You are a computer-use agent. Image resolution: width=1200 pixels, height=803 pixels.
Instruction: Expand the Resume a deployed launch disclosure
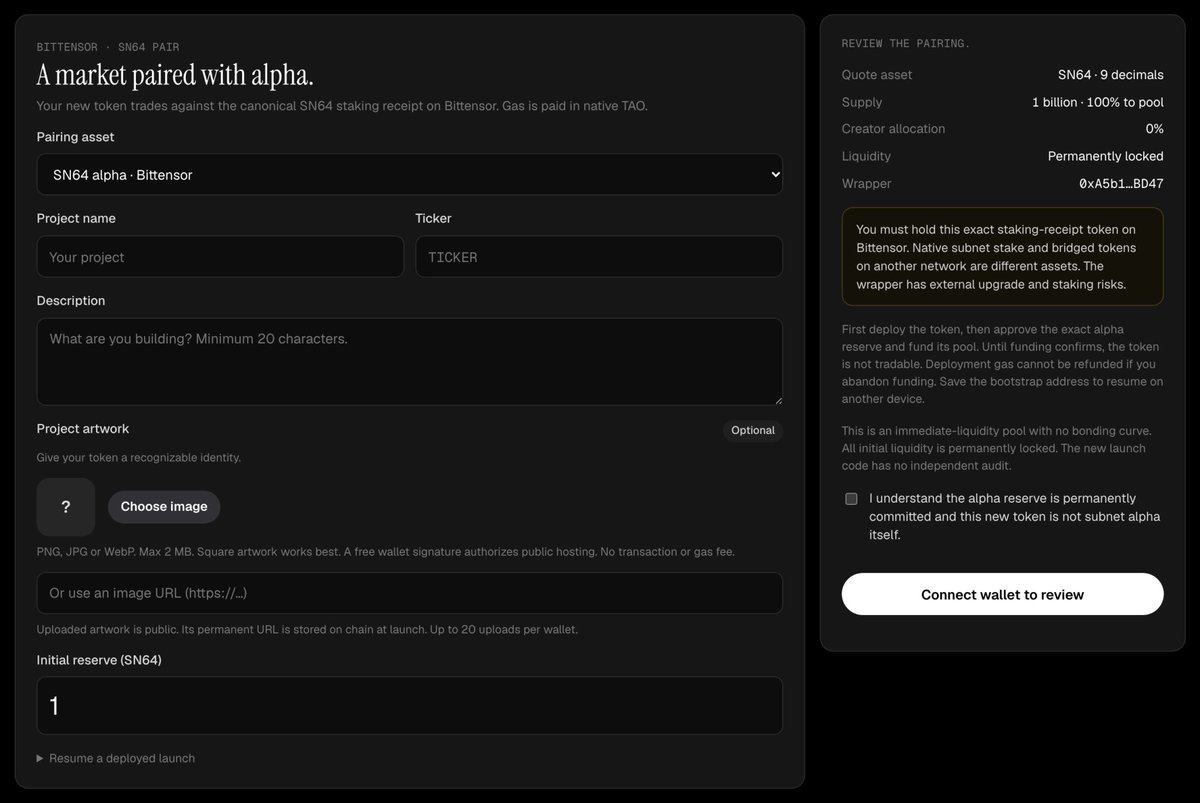click(x=116, y=758)
